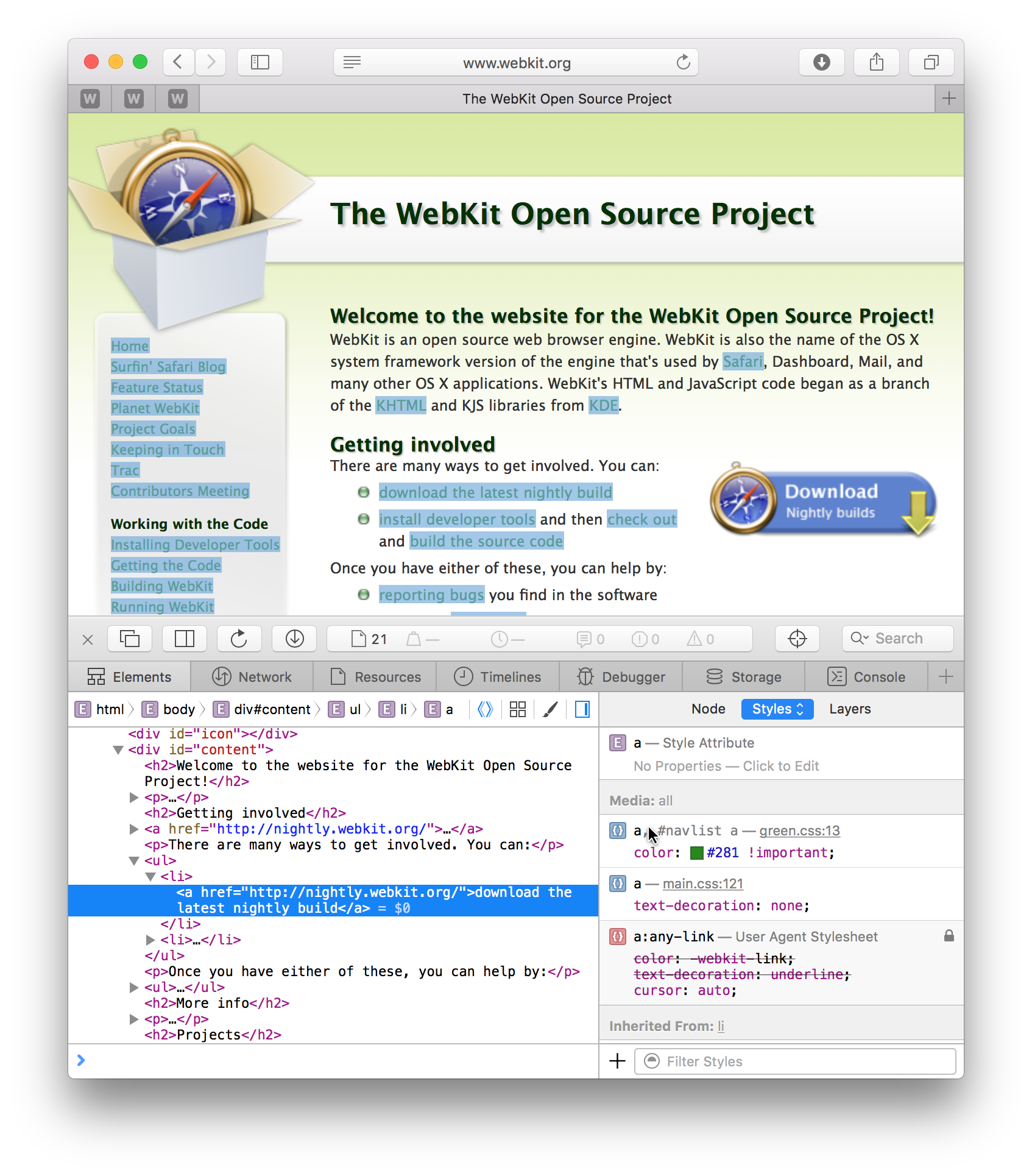Select the paintbrush styles icon beside the breadcrumb
This screenshot has width=1032, height=1176.
[550, 709]
